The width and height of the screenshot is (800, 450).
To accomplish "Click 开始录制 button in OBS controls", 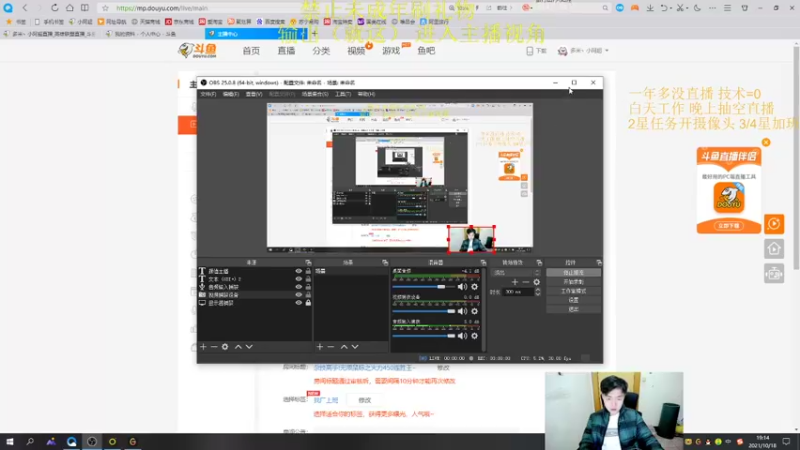I will (x=573, y=282).
